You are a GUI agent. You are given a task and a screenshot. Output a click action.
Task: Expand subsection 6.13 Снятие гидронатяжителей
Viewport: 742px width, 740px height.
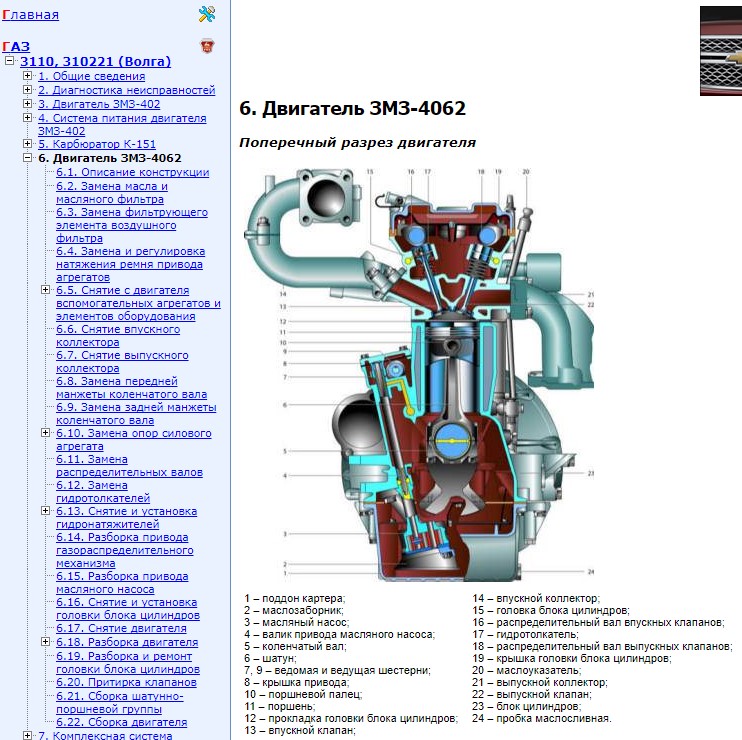[45, 511]
